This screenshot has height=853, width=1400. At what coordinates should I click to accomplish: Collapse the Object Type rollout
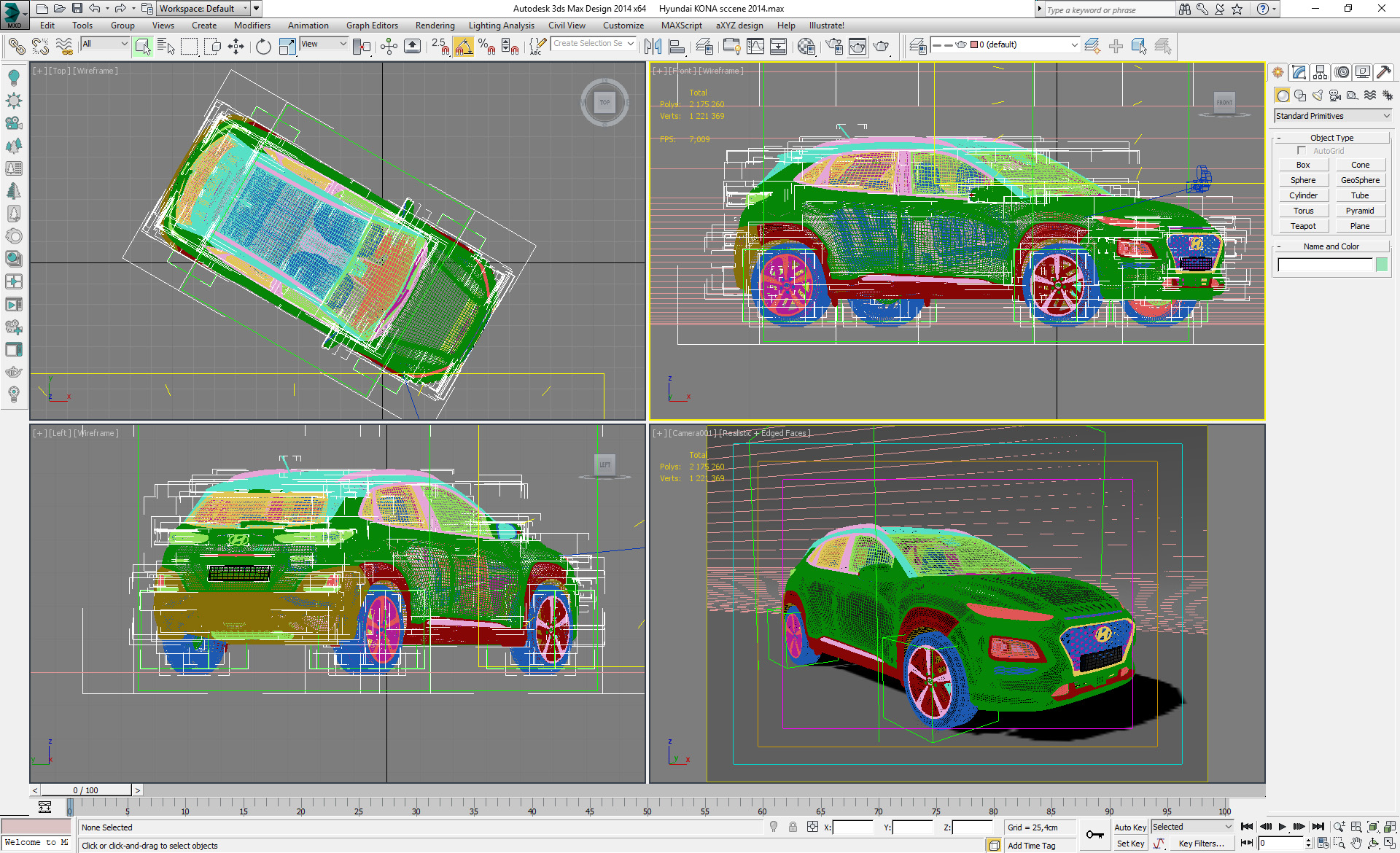point(1331,138)
